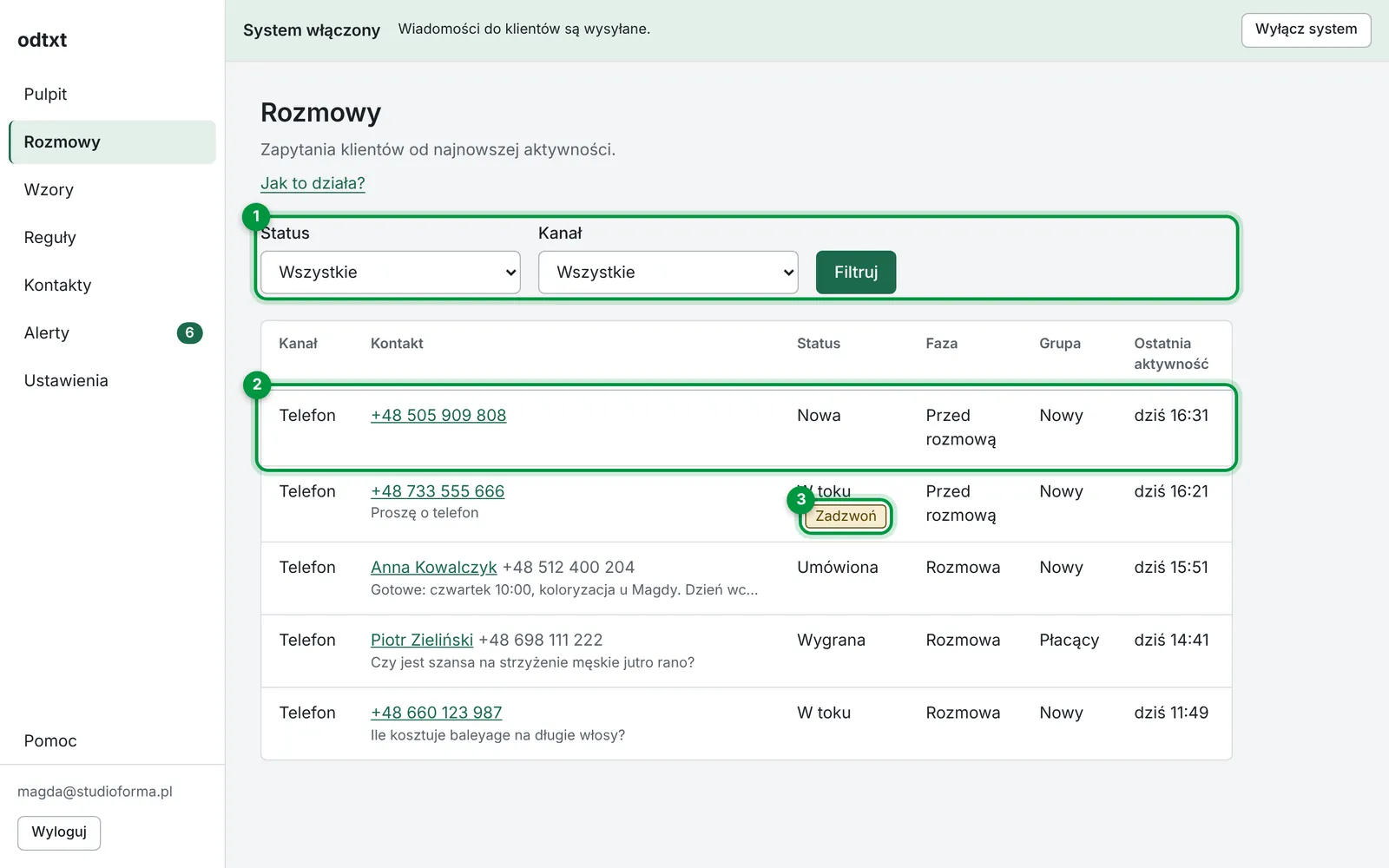
Task: Click the Faza column header
Action: point(941,344)
